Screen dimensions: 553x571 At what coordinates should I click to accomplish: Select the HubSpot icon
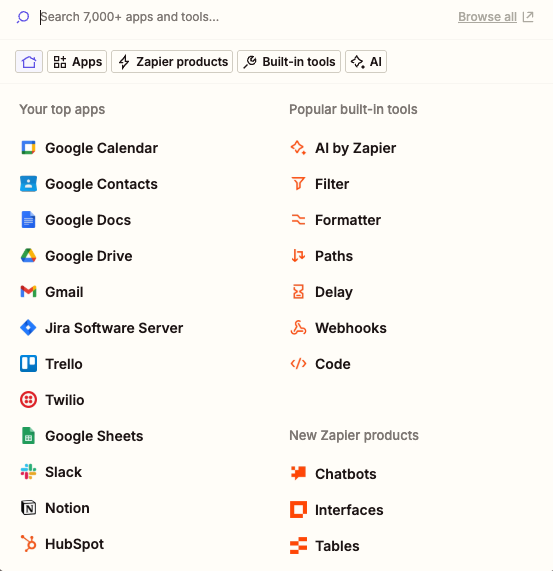point(28,544)
